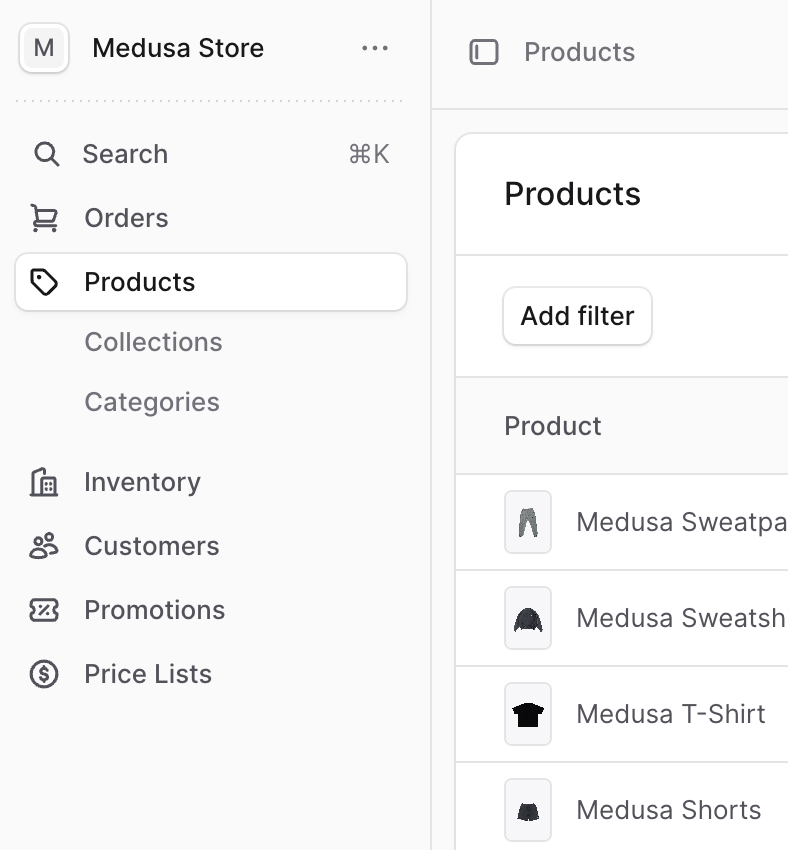Click the Orders shopping cart icon
The image size is (788, 850).
coord(44,218)
